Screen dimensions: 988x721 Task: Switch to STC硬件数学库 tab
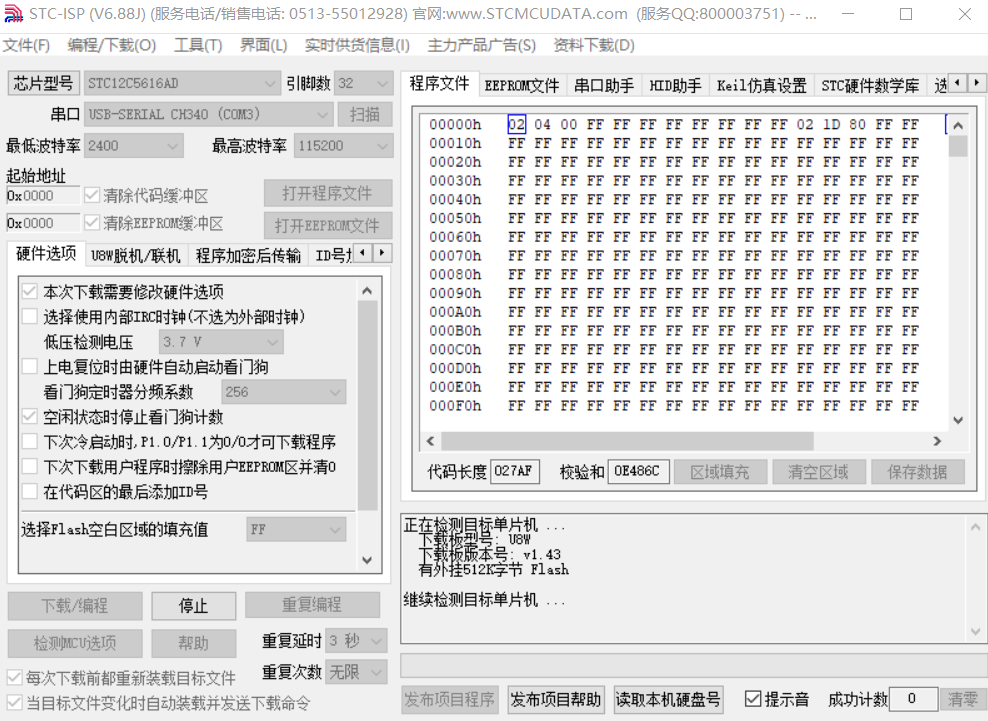coord(870,86)
